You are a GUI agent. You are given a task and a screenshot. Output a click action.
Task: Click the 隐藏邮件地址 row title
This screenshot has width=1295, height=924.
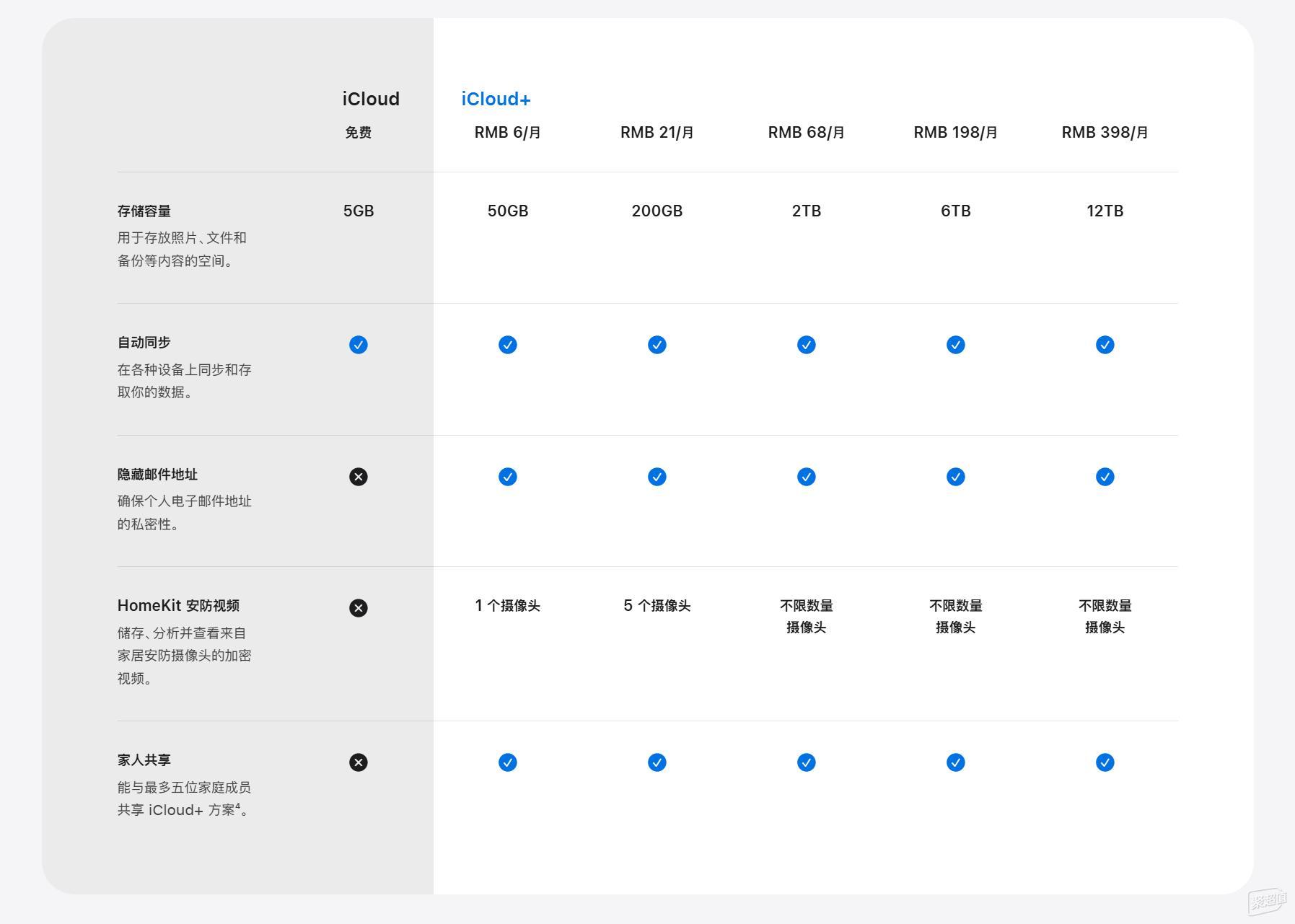tap(157, 475)
